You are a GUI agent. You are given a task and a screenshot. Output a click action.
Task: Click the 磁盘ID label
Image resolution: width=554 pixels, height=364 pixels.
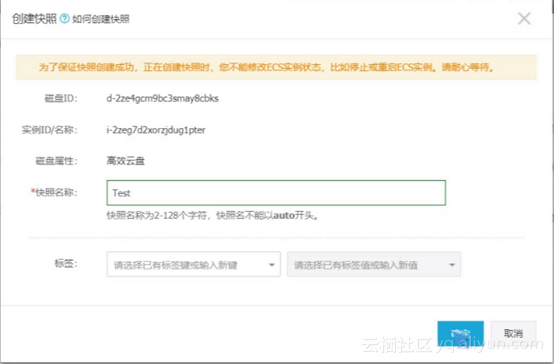click(x=61, y=98)
